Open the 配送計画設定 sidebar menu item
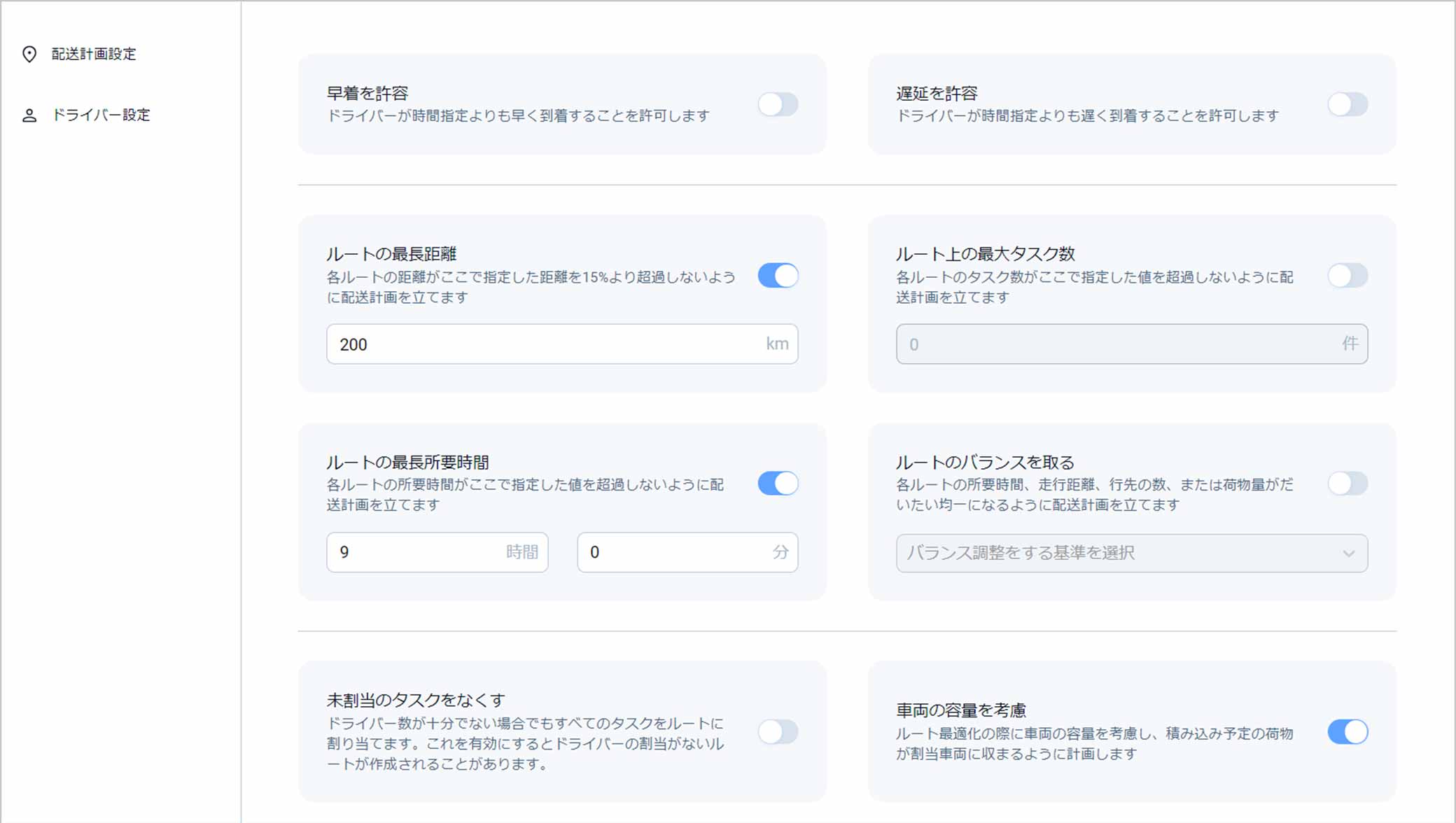 [x=94, y=54]
